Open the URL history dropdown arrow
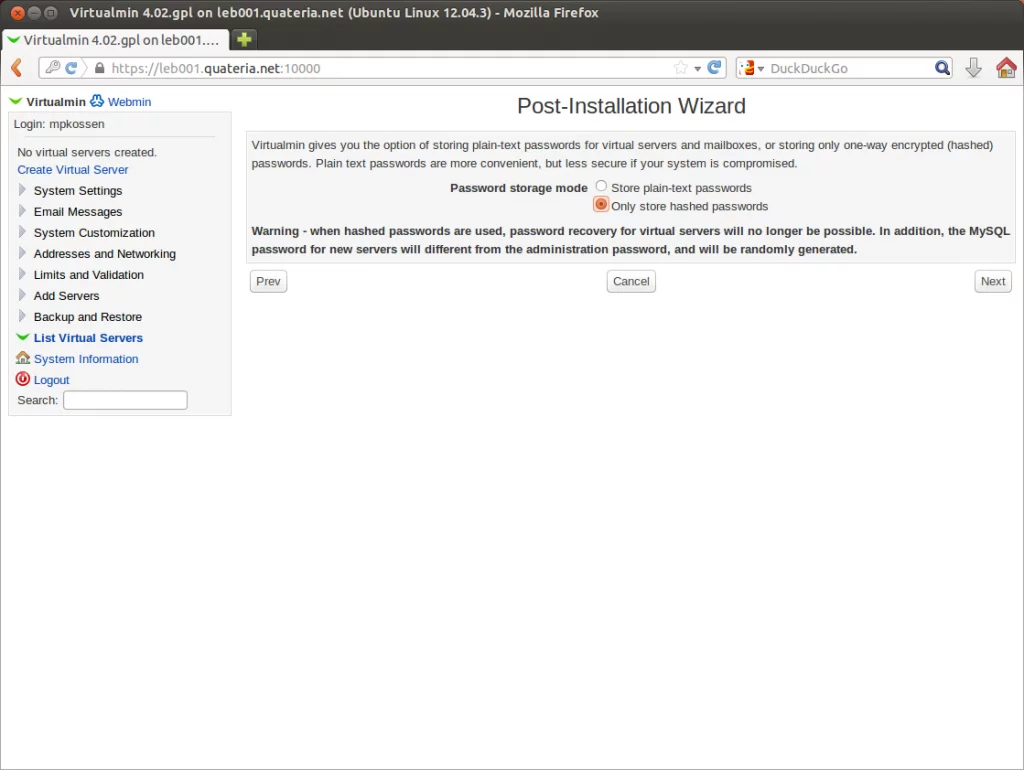 [x=697, y=69]
